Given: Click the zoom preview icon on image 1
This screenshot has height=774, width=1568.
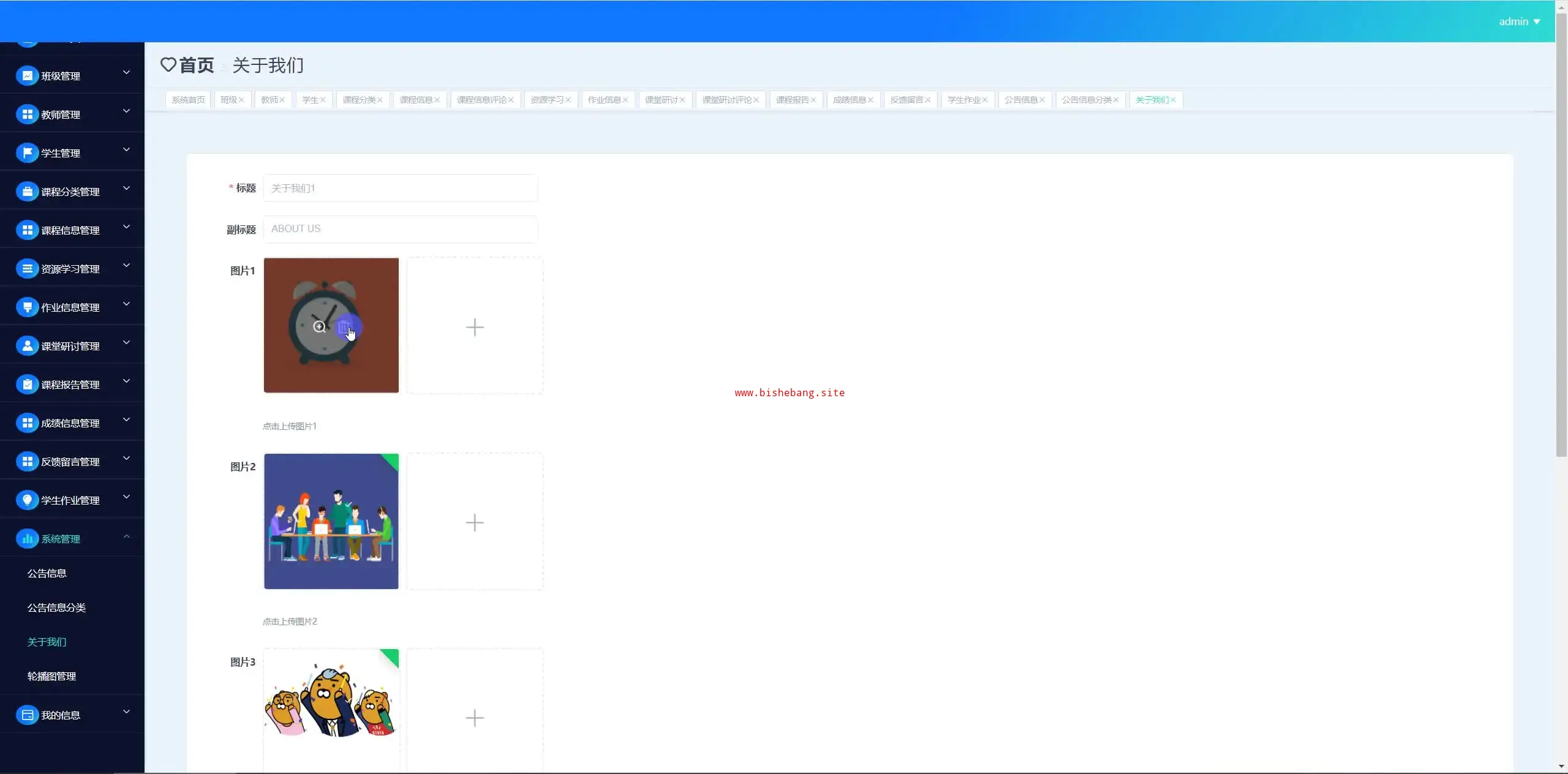Looking at the screenshot, I should (319, 327).
